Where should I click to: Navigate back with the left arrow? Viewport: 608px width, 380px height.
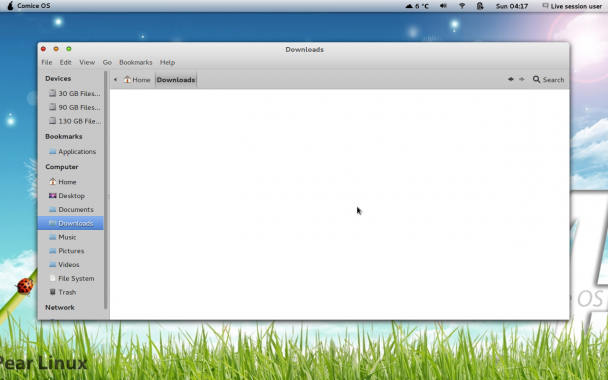[511, 79]
